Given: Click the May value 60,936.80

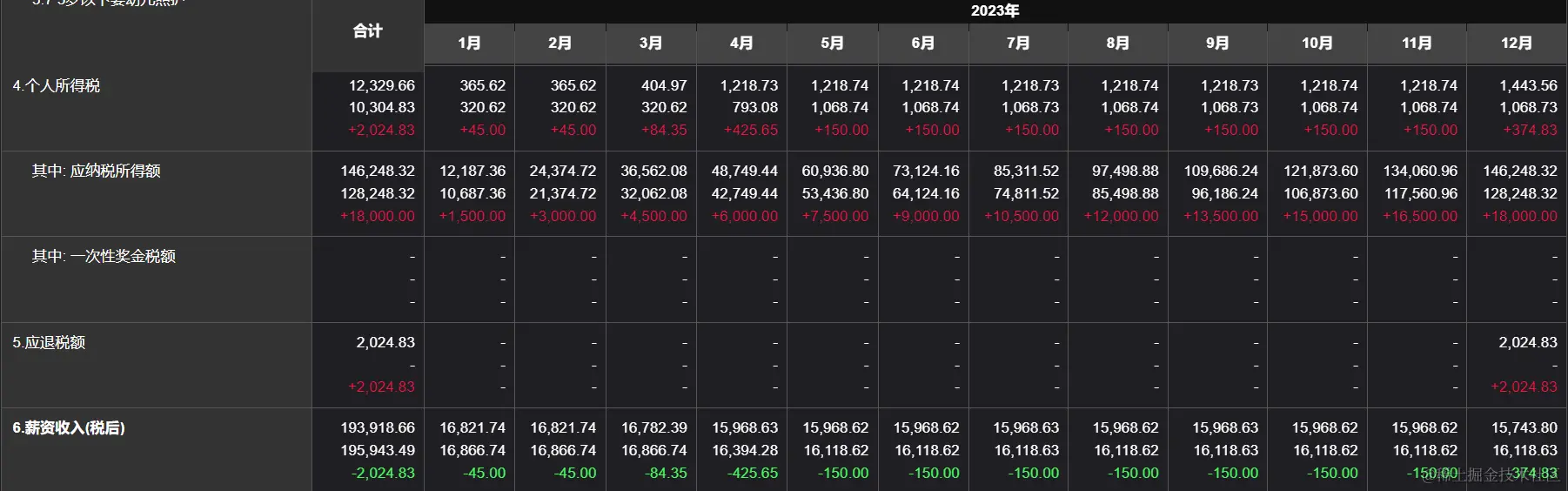Looking at the screenshot, I should 835,171.
